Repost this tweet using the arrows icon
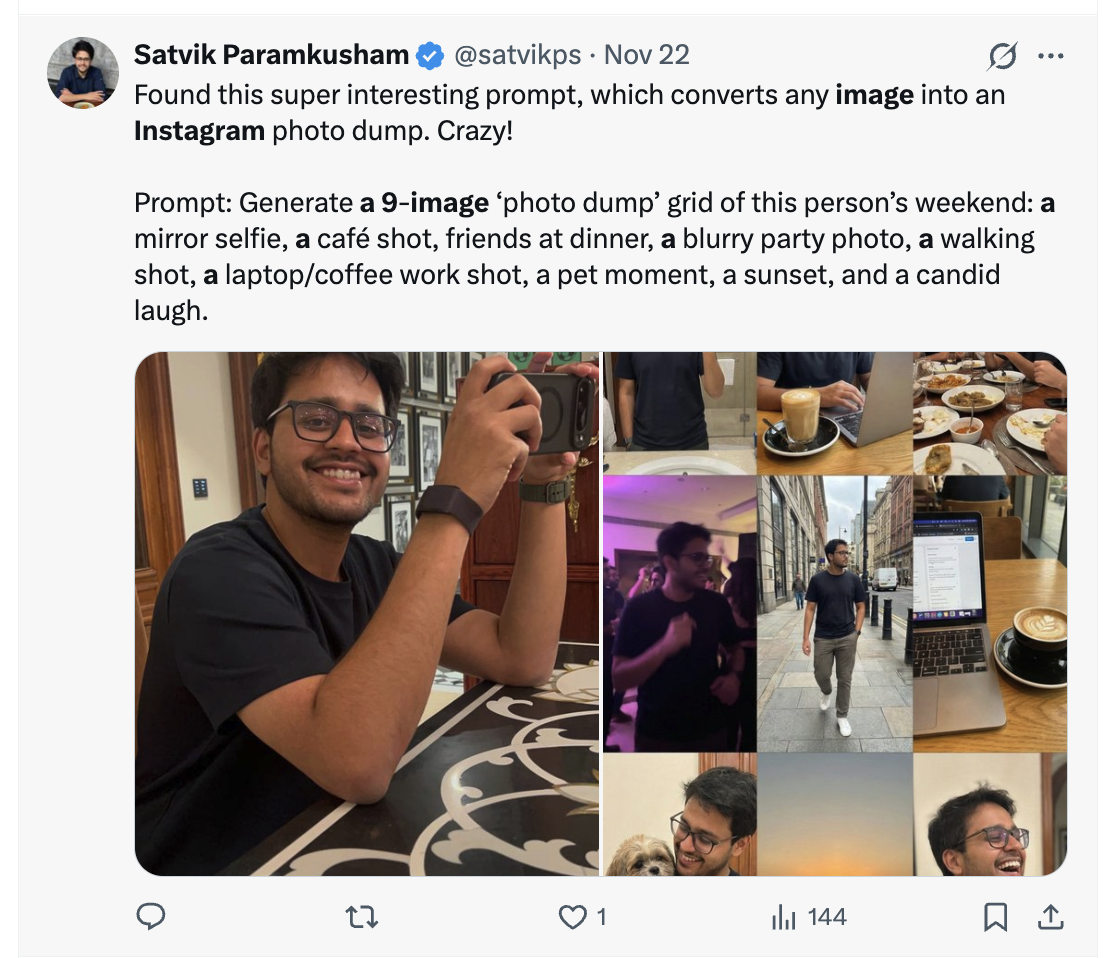The image size is (1106, 958). 361,916
